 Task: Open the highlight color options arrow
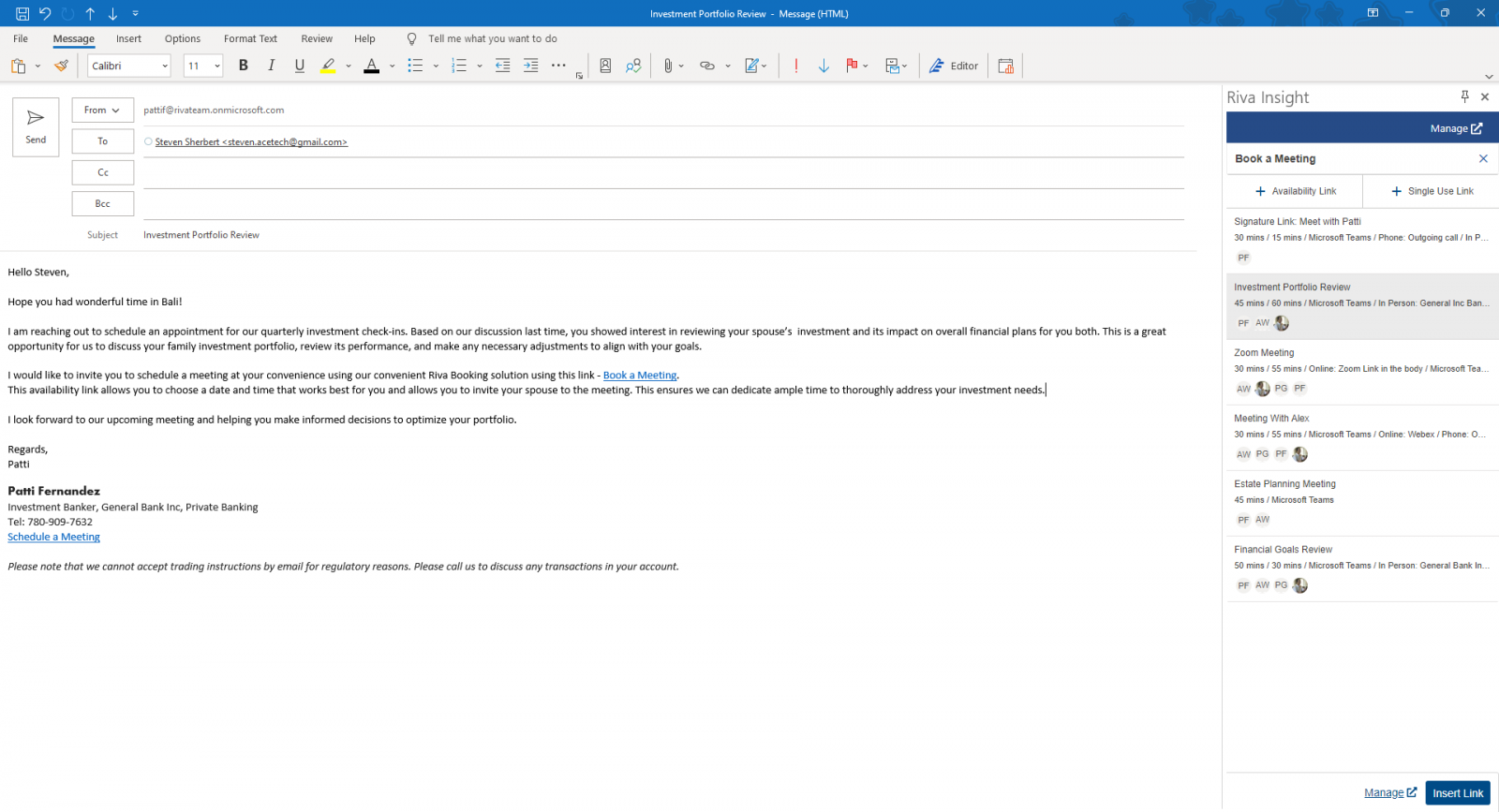coord(349,66)
